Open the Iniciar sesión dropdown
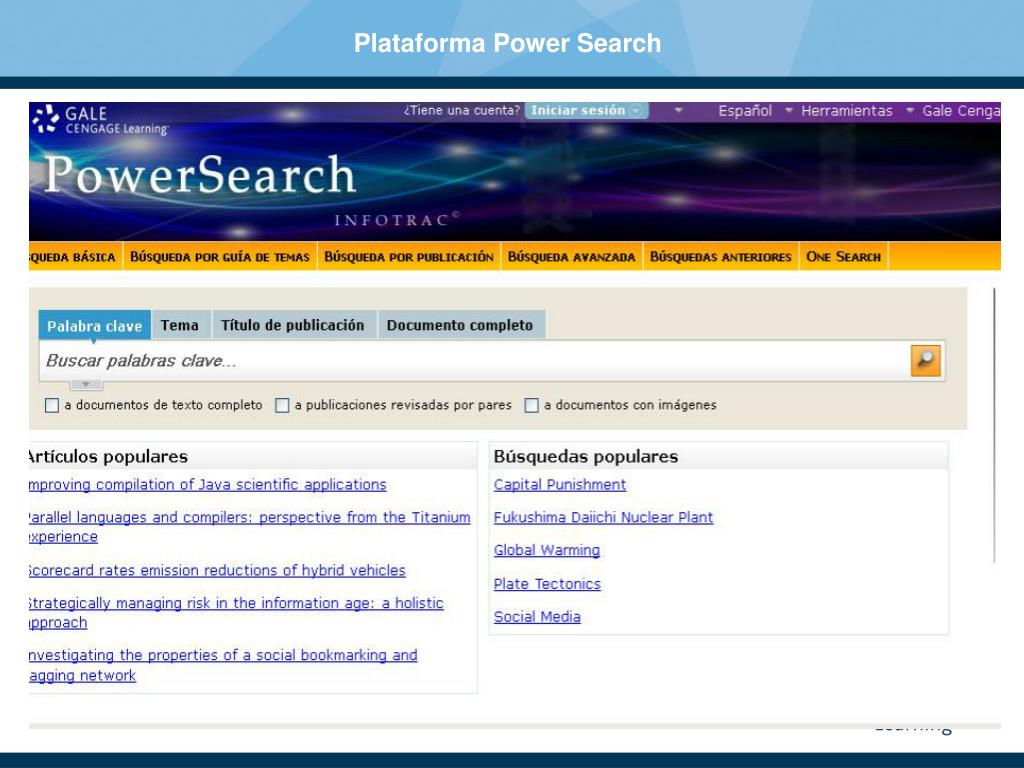The height and width of the screenshot is (768, 1024). tap(586, 110)
